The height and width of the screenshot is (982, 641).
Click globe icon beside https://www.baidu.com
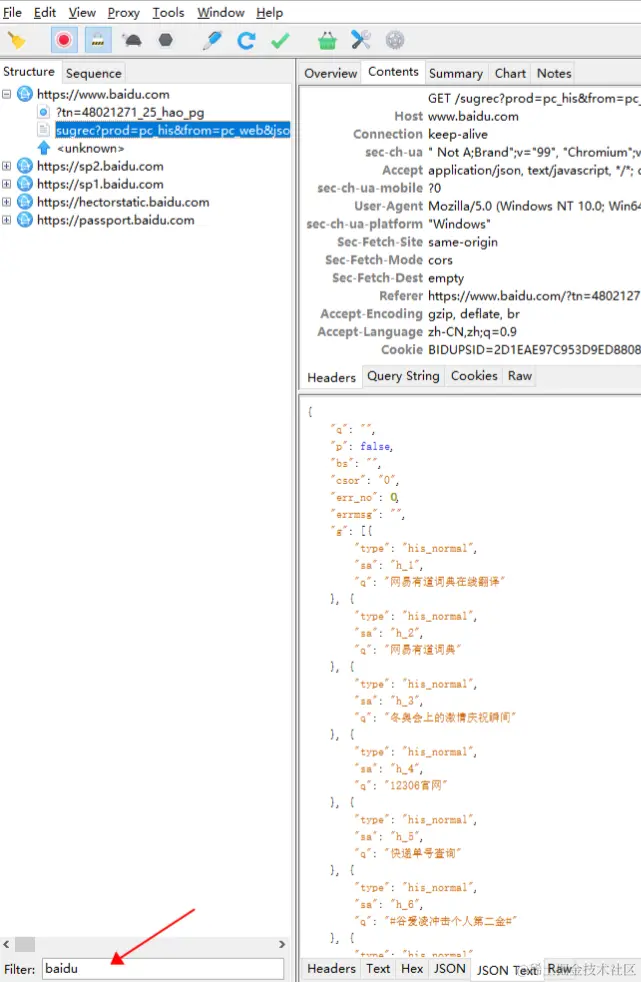pyautogui.click(x=24, y=95)
